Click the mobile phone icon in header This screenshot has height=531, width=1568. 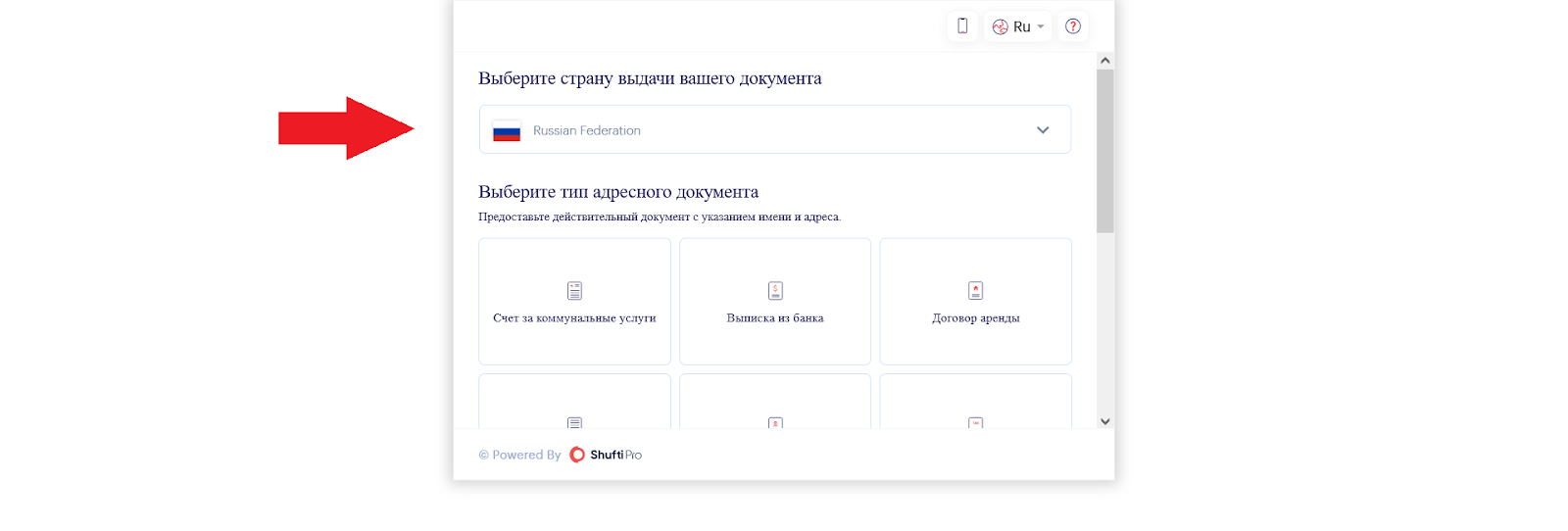coord(962,26)
